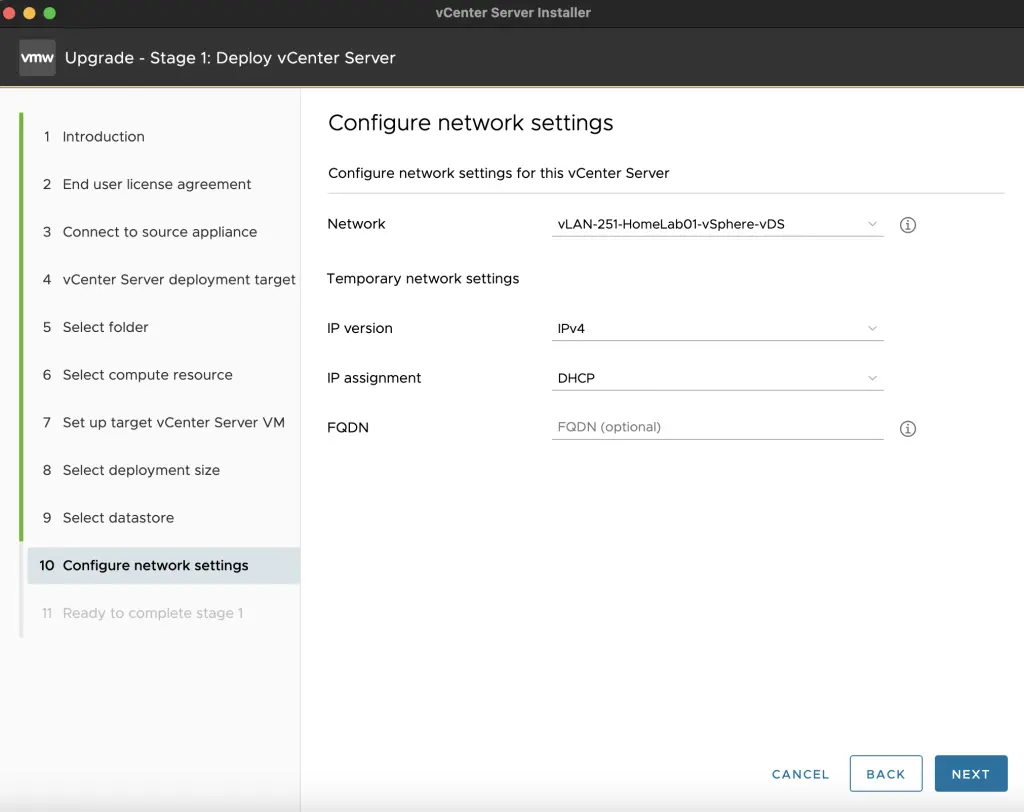The image size is (1024, 812).
Task: Click CANCEL to abort the upgrade
Action: coord(799,773)
